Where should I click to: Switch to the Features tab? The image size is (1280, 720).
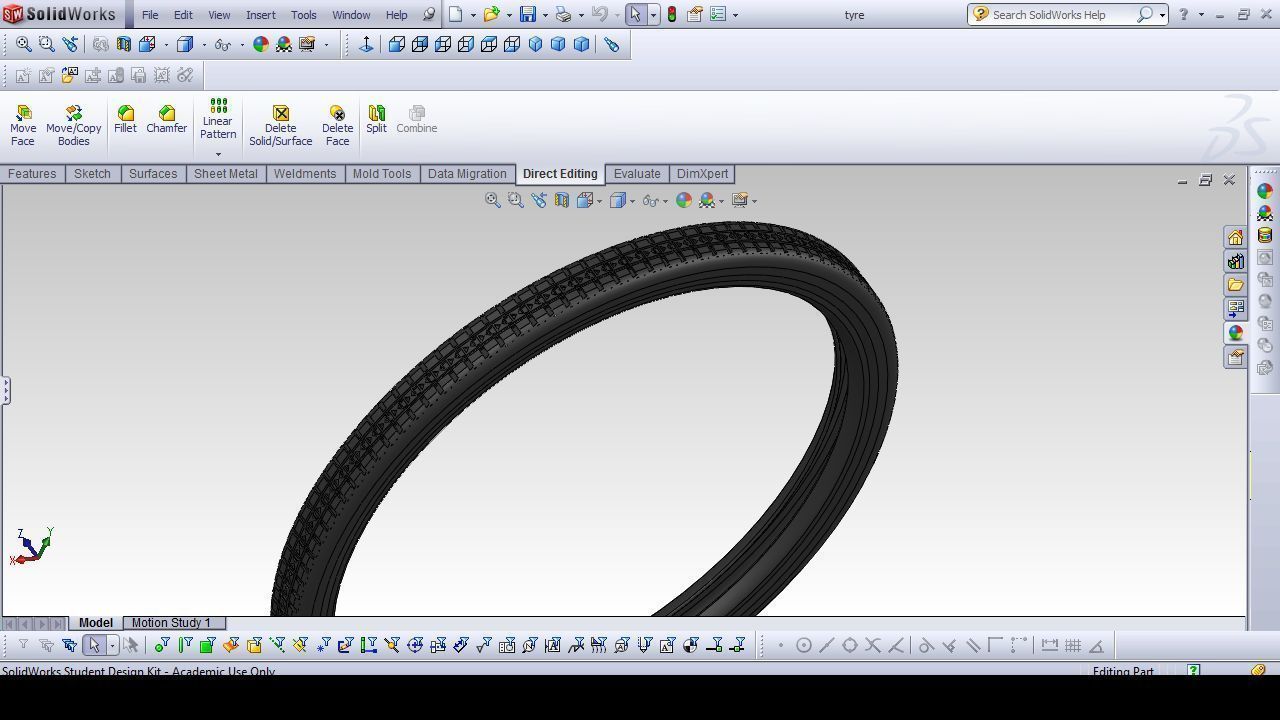point(32,174)
